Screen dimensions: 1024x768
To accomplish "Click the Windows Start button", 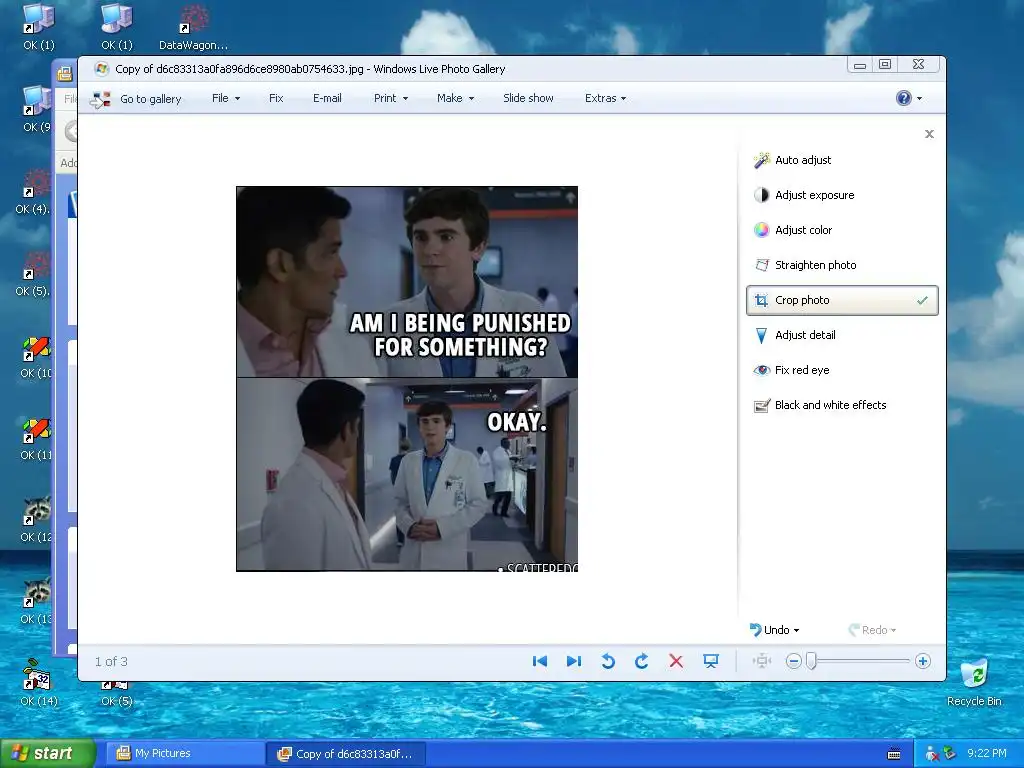I will (48, 754).
